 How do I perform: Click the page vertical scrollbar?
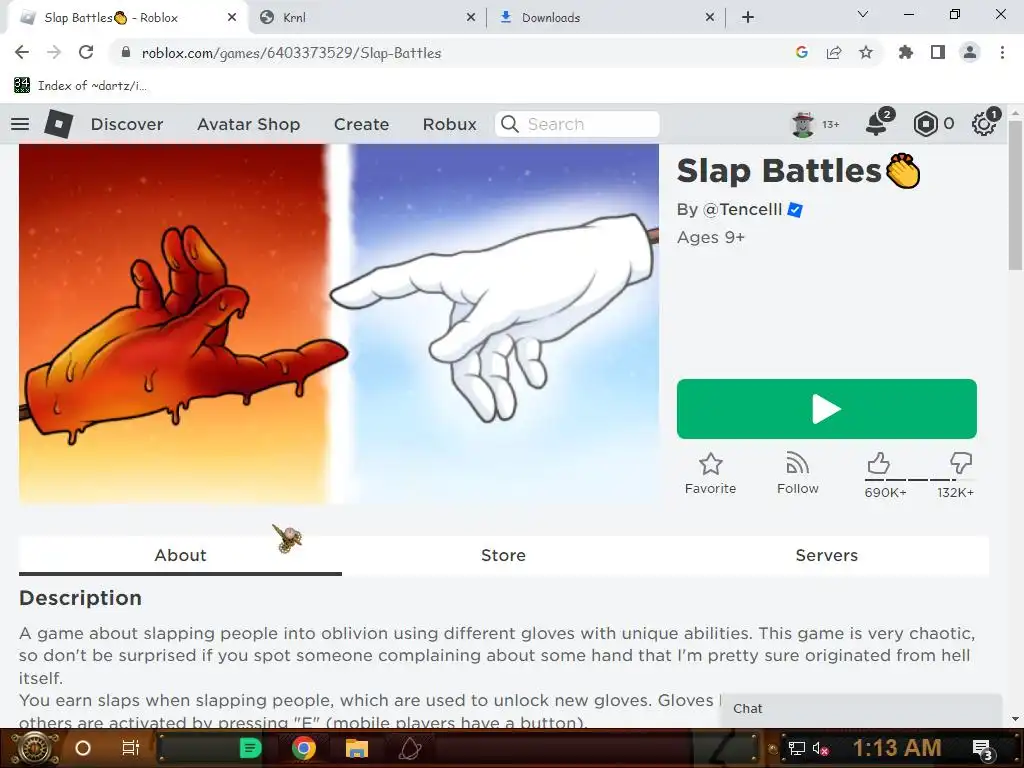pos(1015,196)
